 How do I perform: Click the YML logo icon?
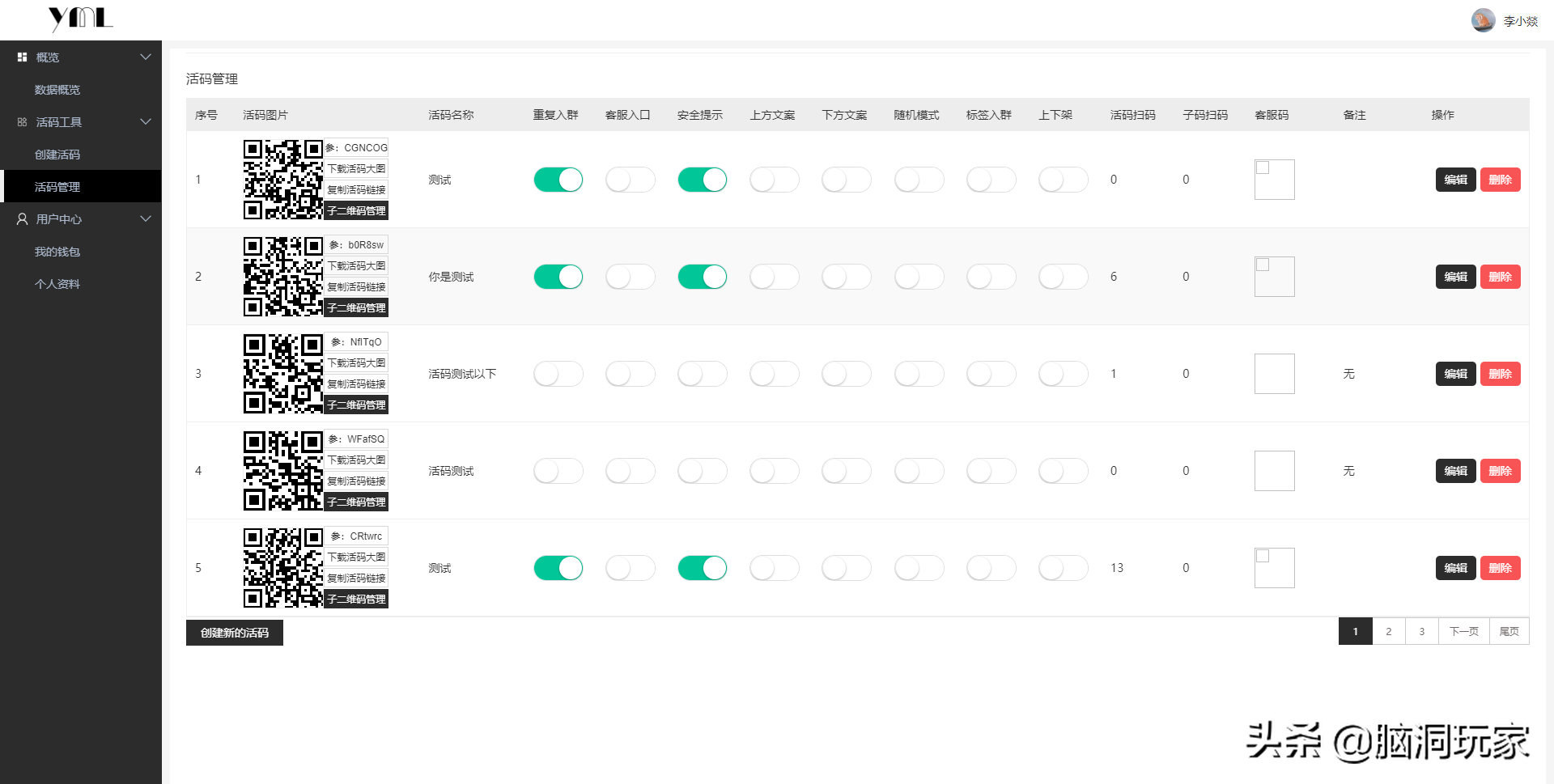(80, 18)
